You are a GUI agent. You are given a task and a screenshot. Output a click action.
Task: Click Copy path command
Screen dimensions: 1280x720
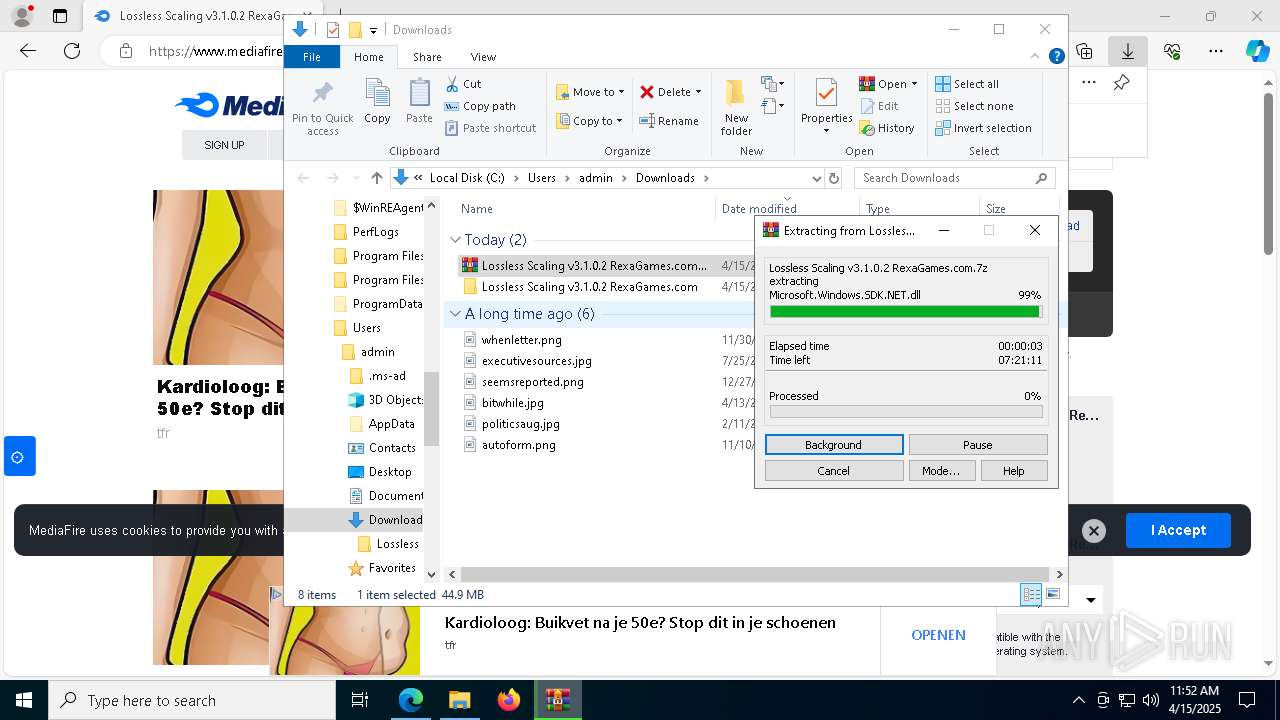(x=481, y=106)
